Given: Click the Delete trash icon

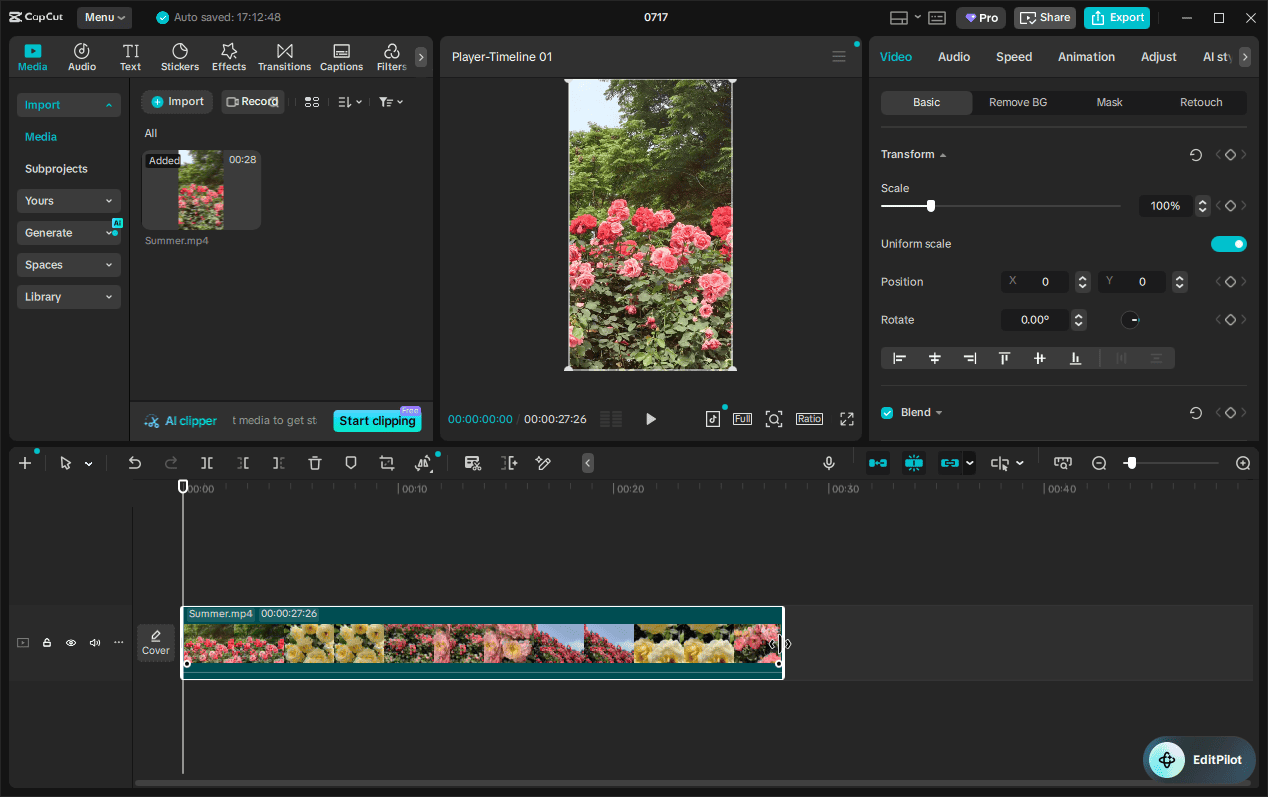Looking at the screenshot, I should [x=315, y=463].
